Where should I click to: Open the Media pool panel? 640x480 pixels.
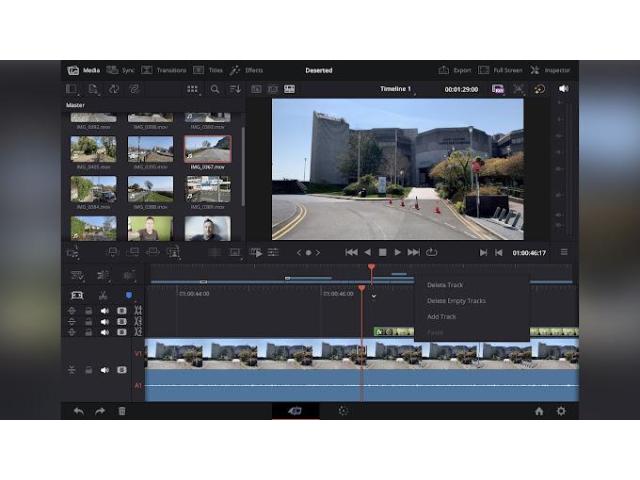[83, 70]
